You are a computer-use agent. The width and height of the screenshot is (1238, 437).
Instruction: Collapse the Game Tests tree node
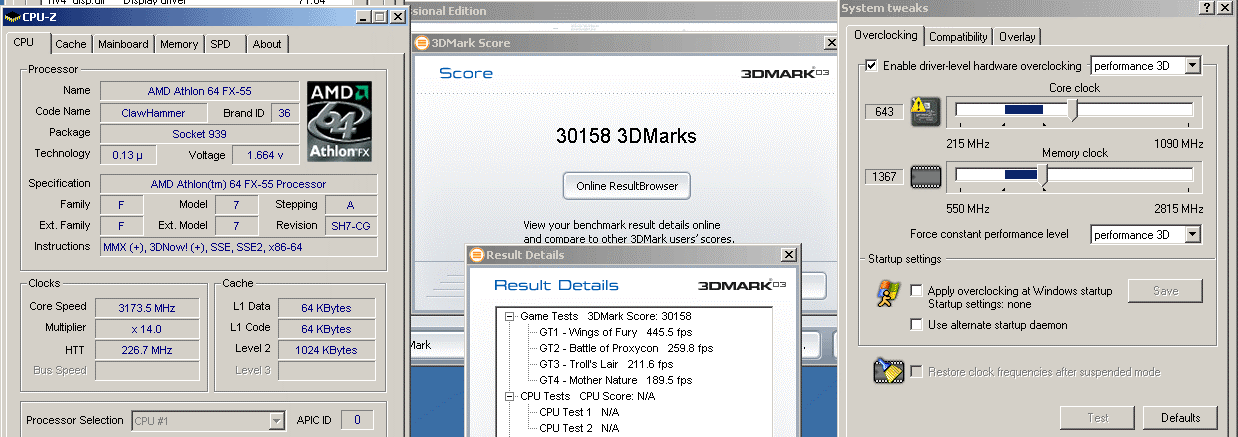[510, 317]
